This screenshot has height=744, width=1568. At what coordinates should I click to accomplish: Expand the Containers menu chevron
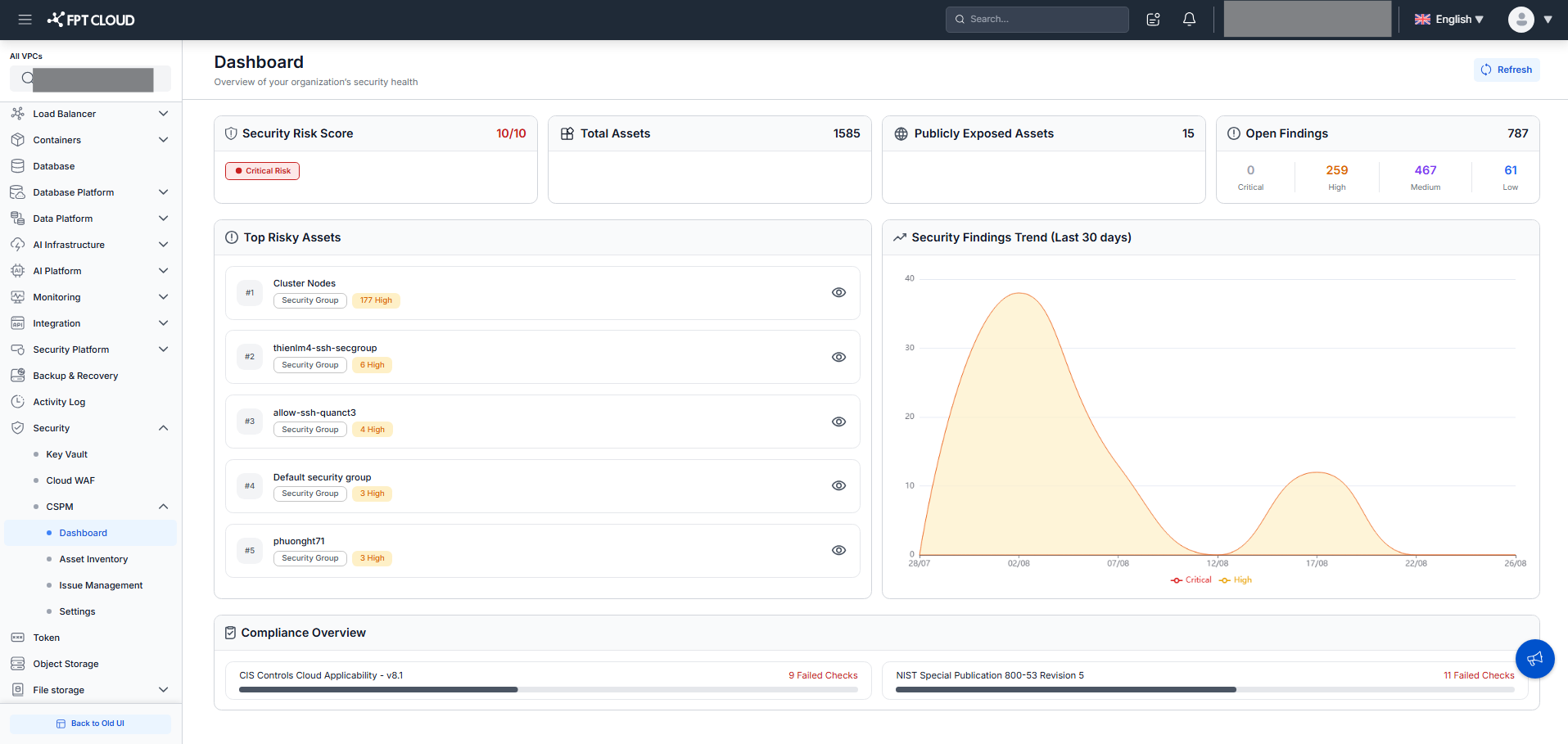pos(163,140)
